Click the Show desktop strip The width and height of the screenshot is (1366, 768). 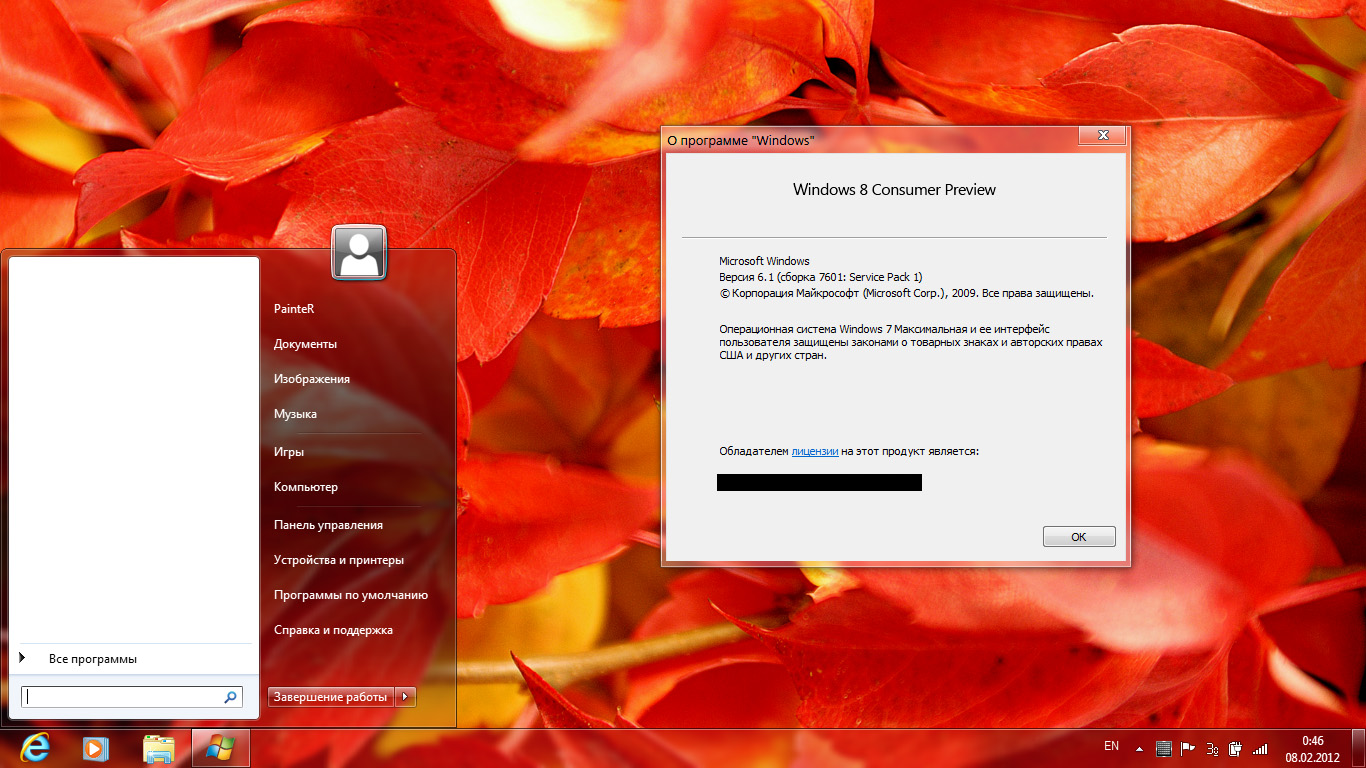coord(1358,748)
